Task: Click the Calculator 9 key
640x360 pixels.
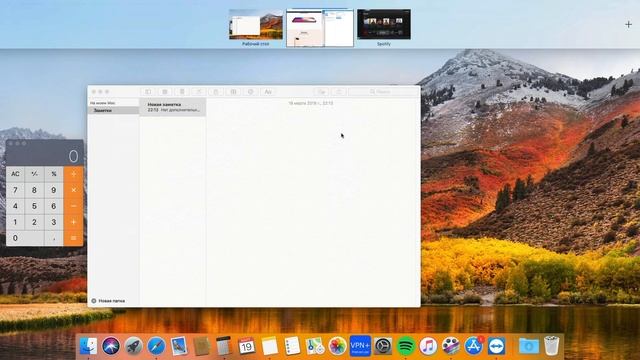Action: click(53, 190)
